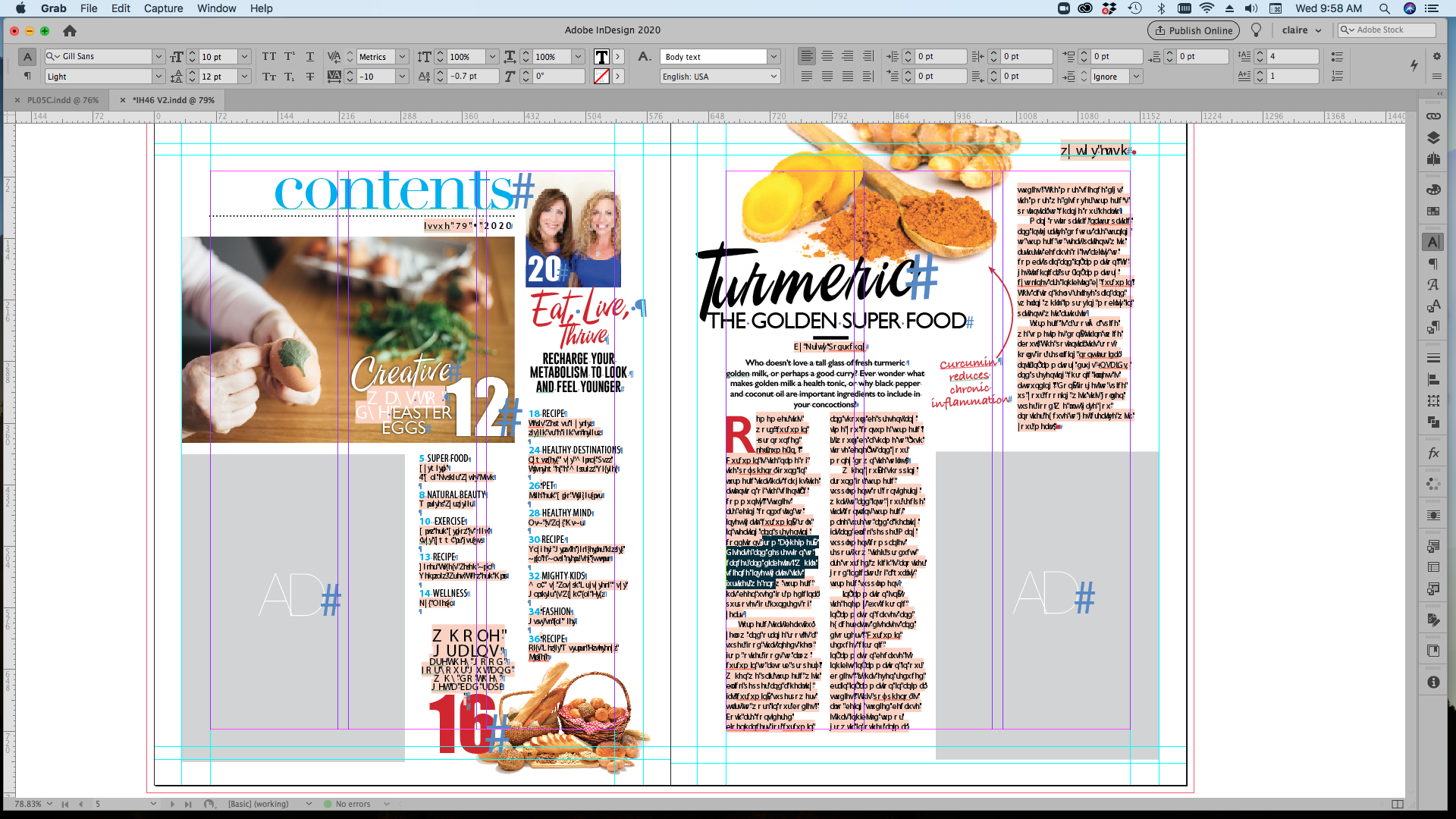Viewport: 1456px width, 819px height.
Task: Click the No errors preflight status
Action: tap(353, 803)
